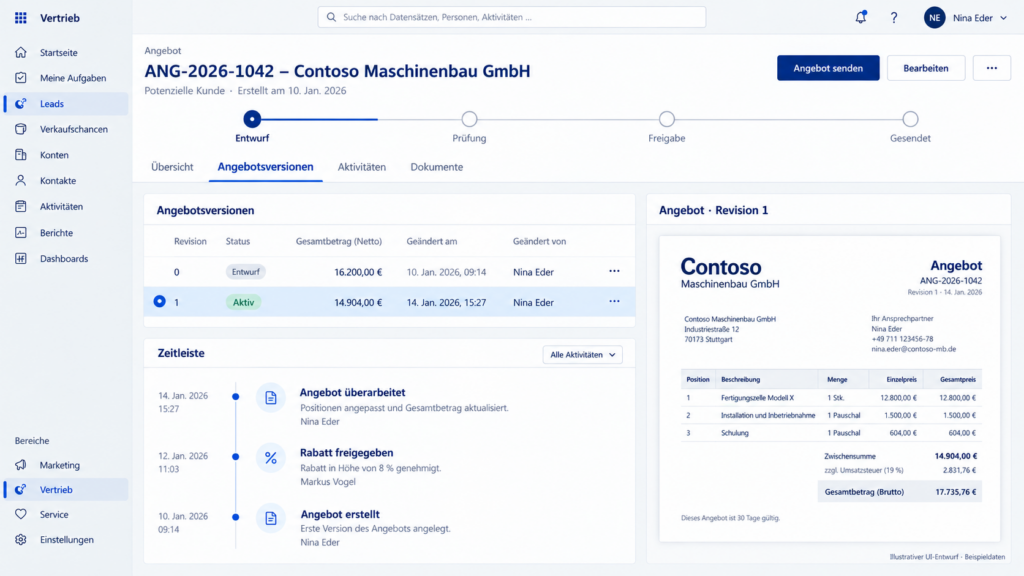Click the Angebot senden button
The image size is (1024, 576).
tap(828, 68)
